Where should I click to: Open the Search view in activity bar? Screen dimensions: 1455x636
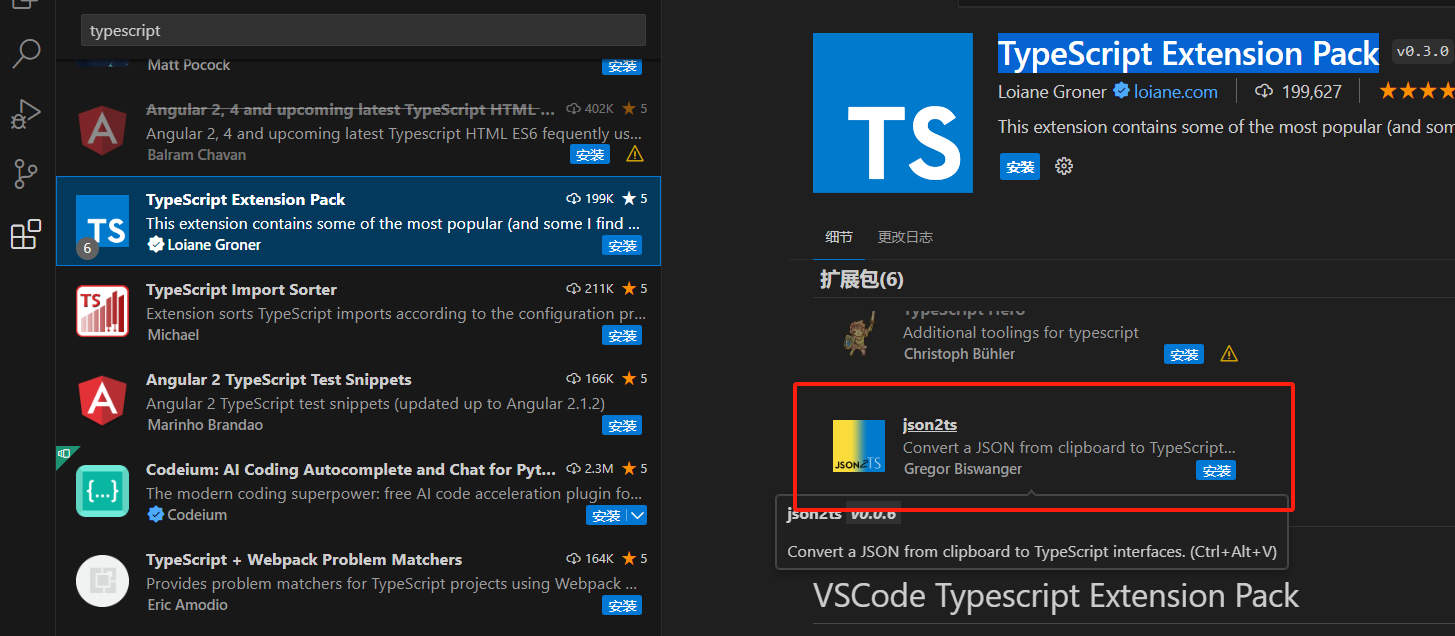[x=26, y=53]
